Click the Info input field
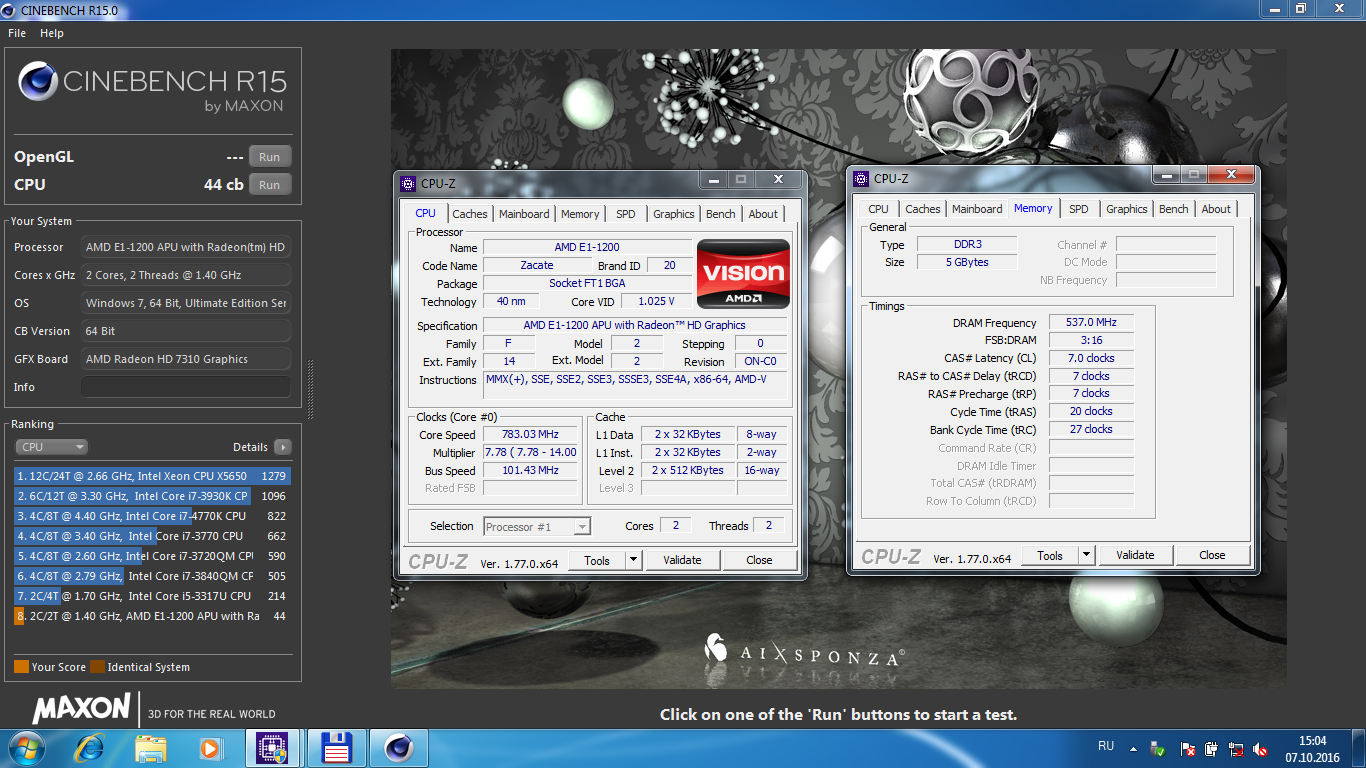The height and width of the screenshot is (768, 1366). pyautogui.click(x=186, y=387)
